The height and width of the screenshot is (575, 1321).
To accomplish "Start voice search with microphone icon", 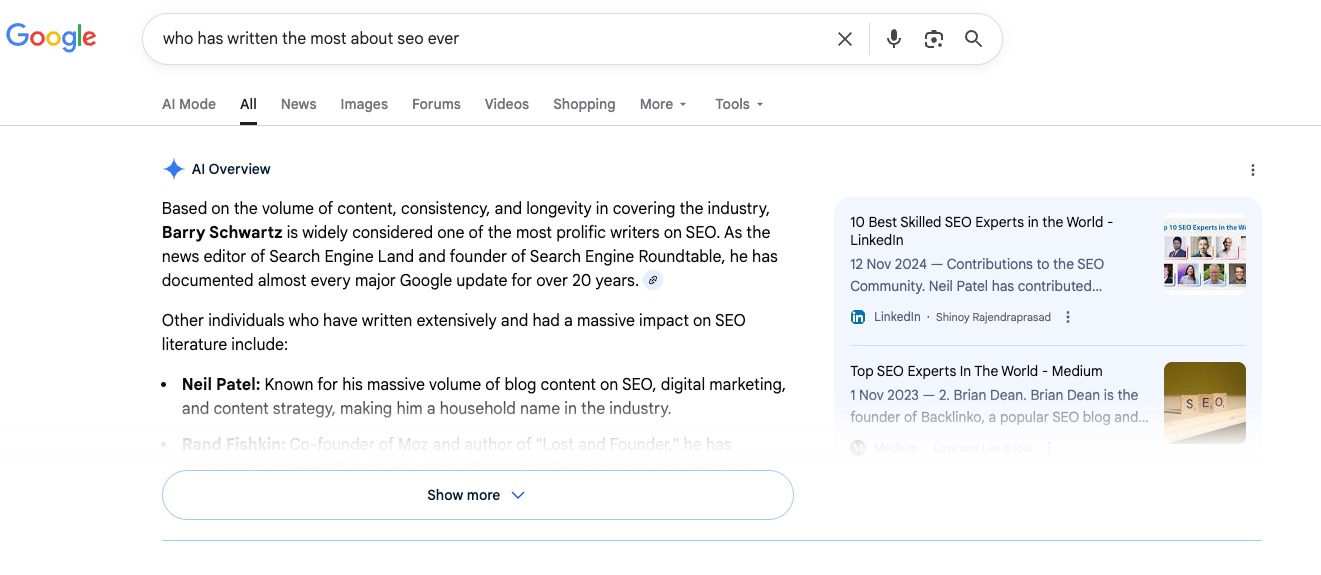I will (x=894, y=39).
